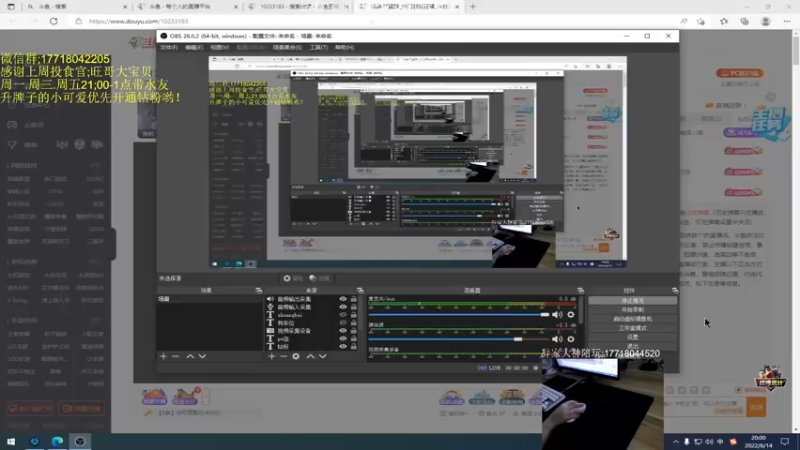
Task: Move the scene up in the Scenes panel
Action: pos(190,356)
